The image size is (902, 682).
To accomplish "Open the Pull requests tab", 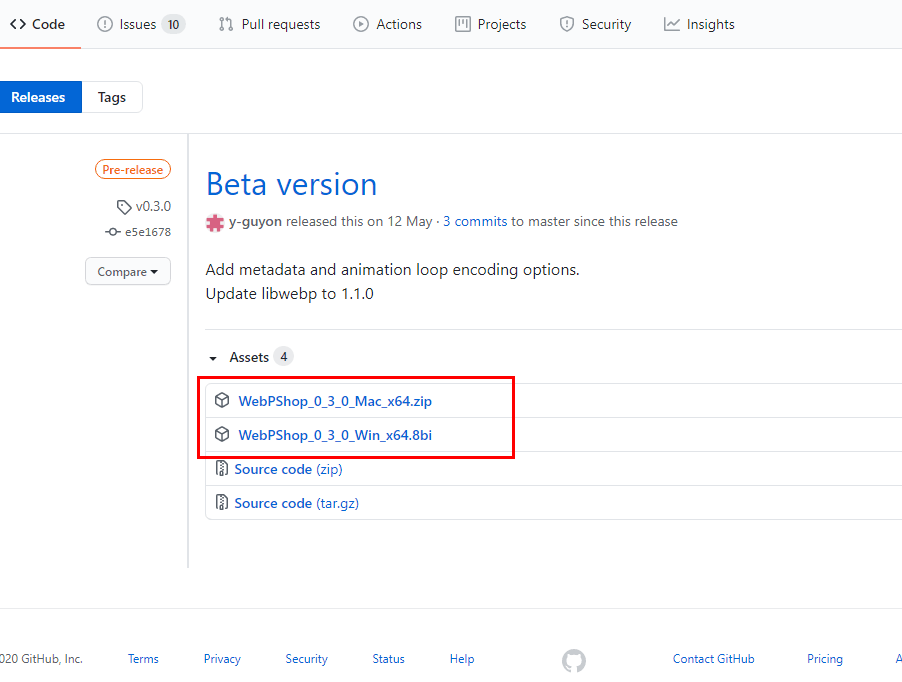I will point(269,24).
